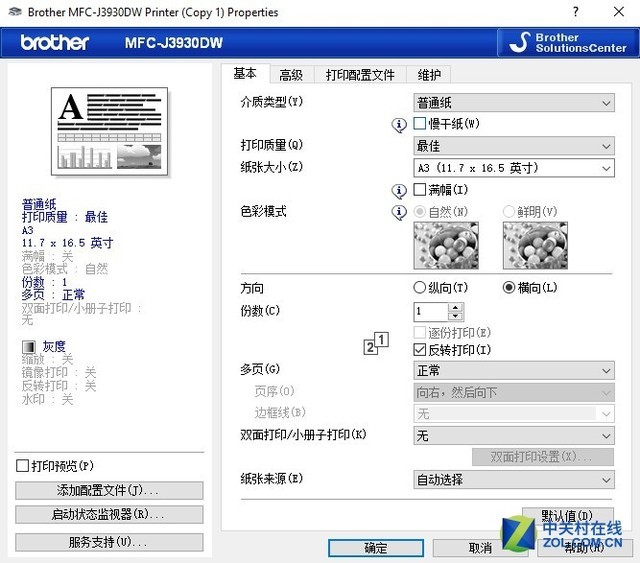
Task: Click the 取消 cancel button
Action: pos(480,548)
